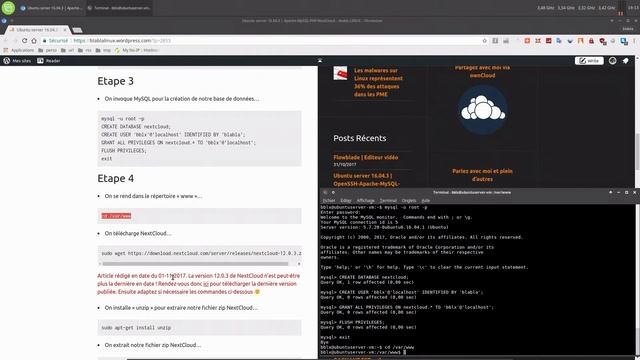
Task: Click the blue Pocket-style extension icon
Action: tap(570, 41)
